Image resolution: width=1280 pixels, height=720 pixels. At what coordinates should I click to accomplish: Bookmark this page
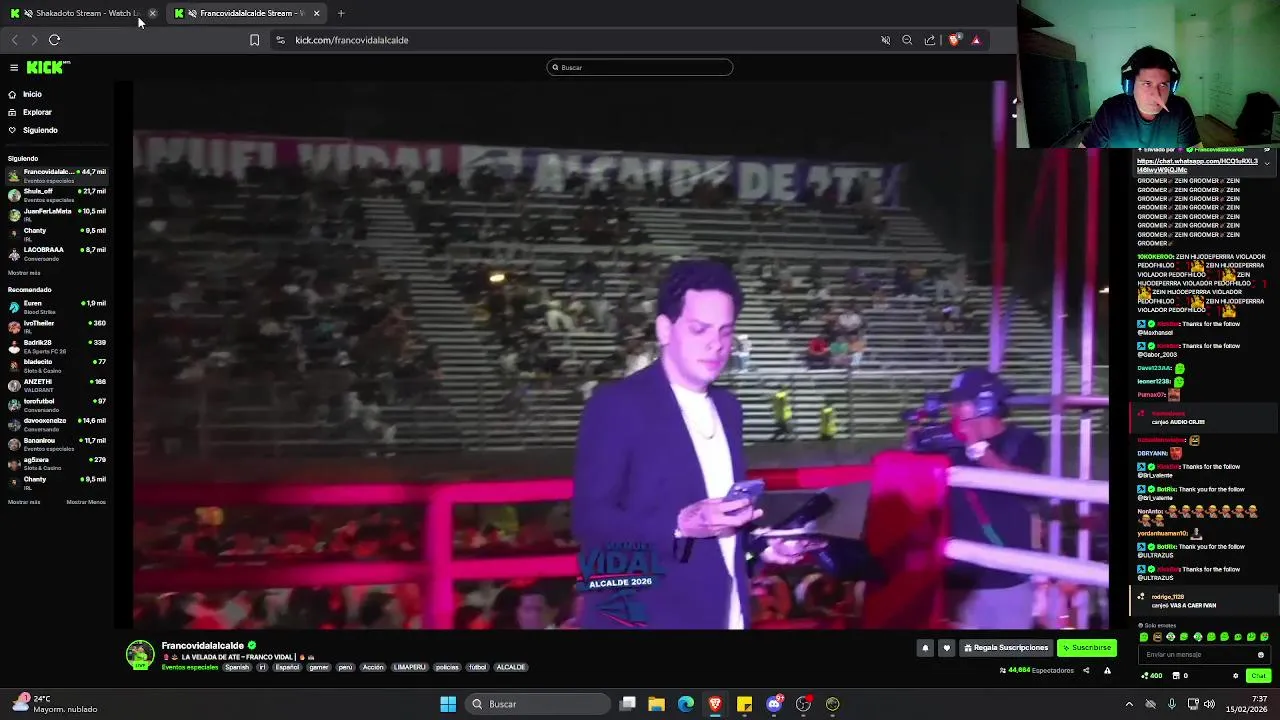254,40
